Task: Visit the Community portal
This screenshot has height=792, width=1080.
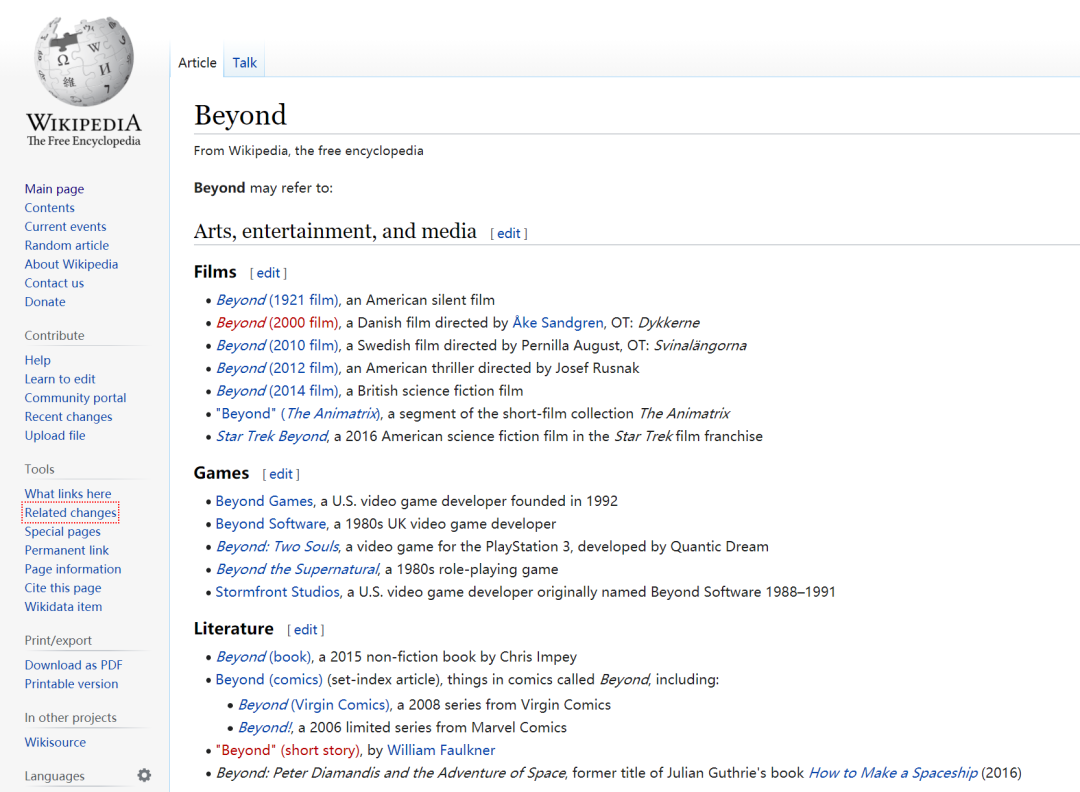Action: point(76,397)
